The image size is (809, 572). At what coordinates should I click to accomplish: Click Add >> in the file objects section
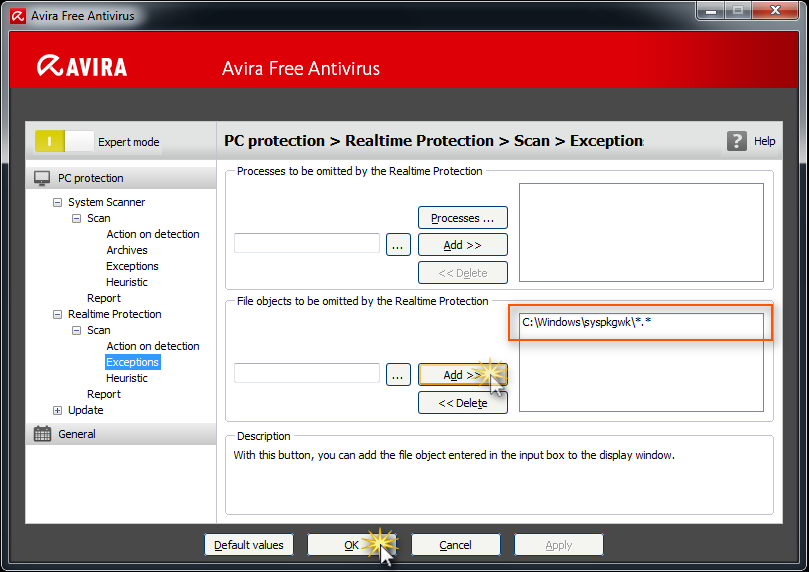(x=463, y=375)
